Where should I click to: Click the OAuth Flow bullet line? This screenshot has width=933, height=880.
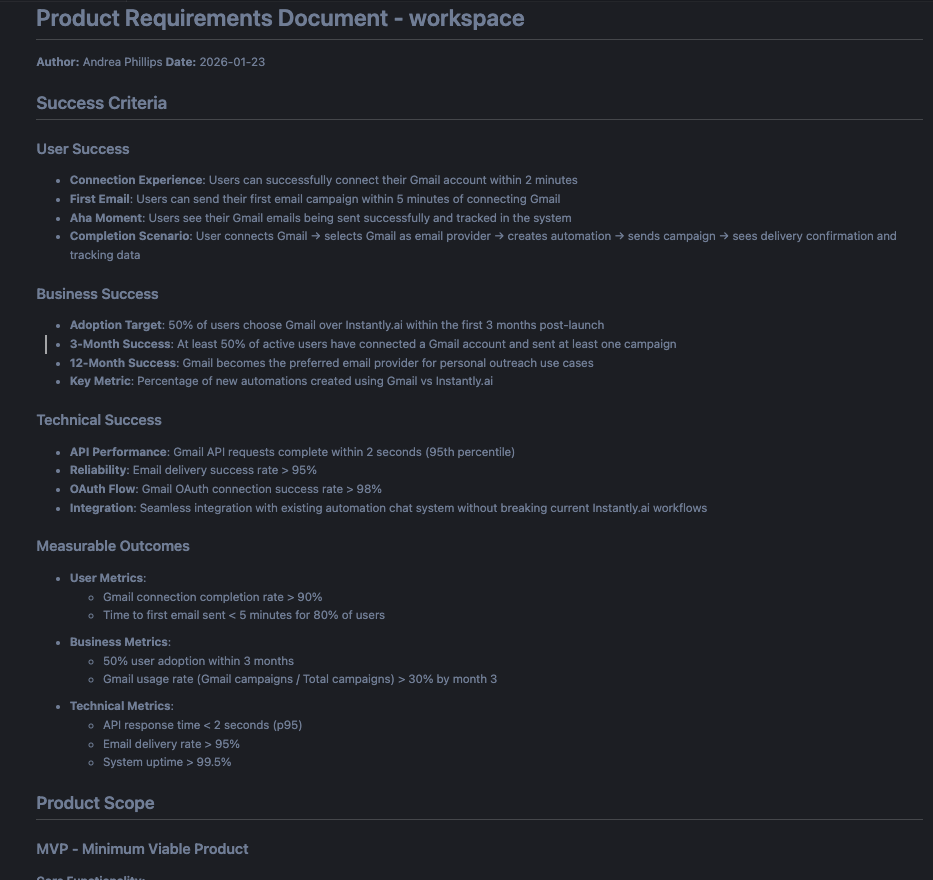[x=225, y=489]
